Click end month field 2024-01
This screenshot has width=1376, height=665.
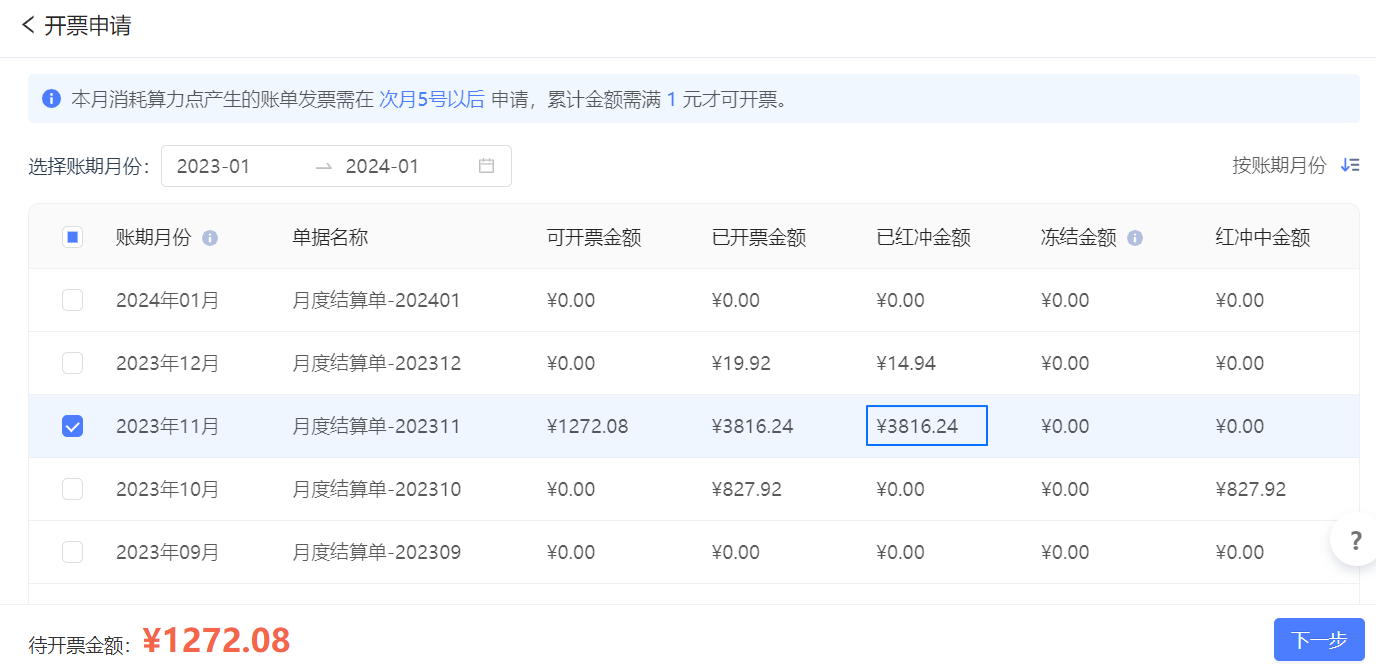coord(383,166)
